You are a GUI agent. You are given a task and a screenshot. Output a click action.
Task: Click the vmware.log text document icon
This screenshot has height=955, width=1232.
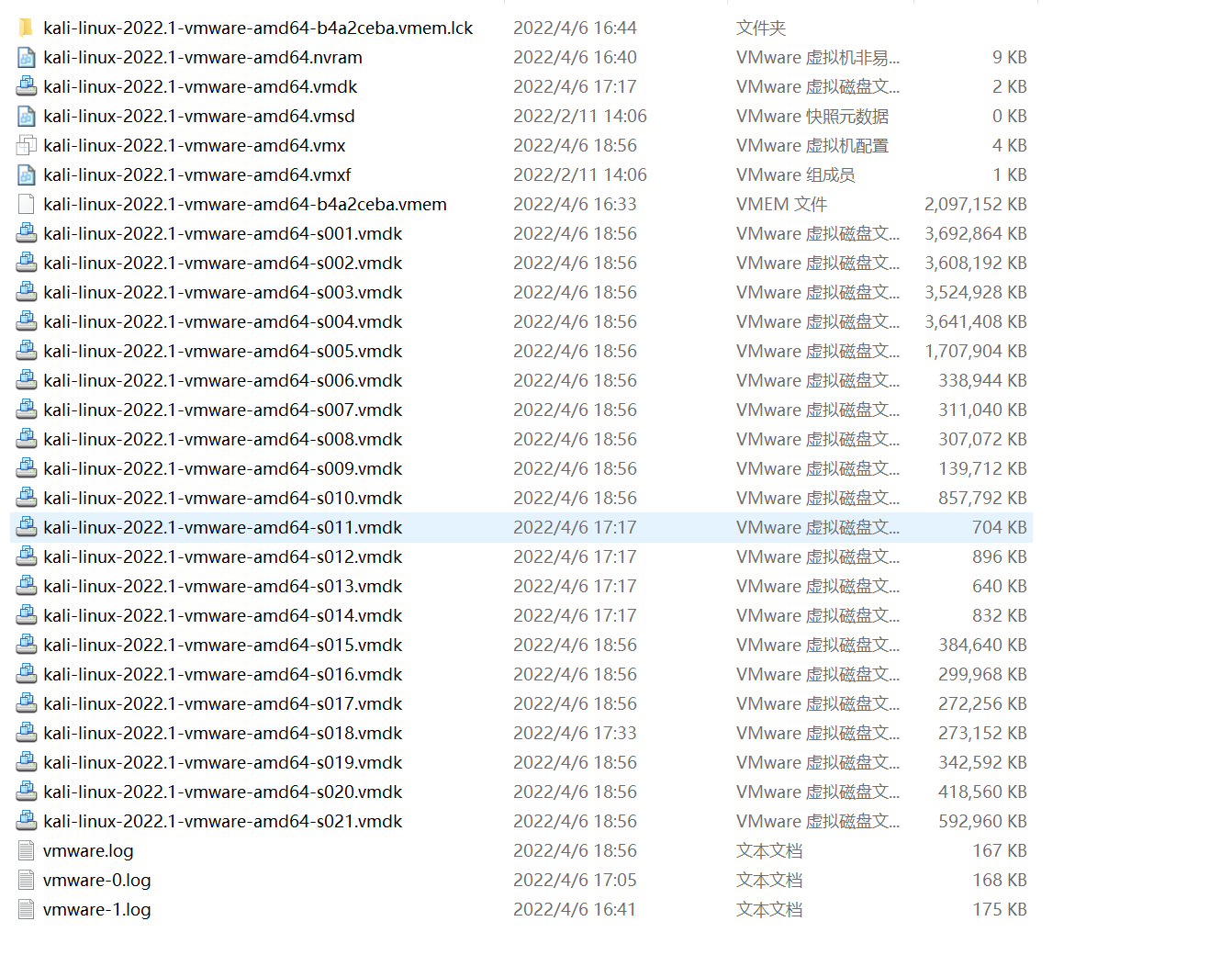coord(27,850)
